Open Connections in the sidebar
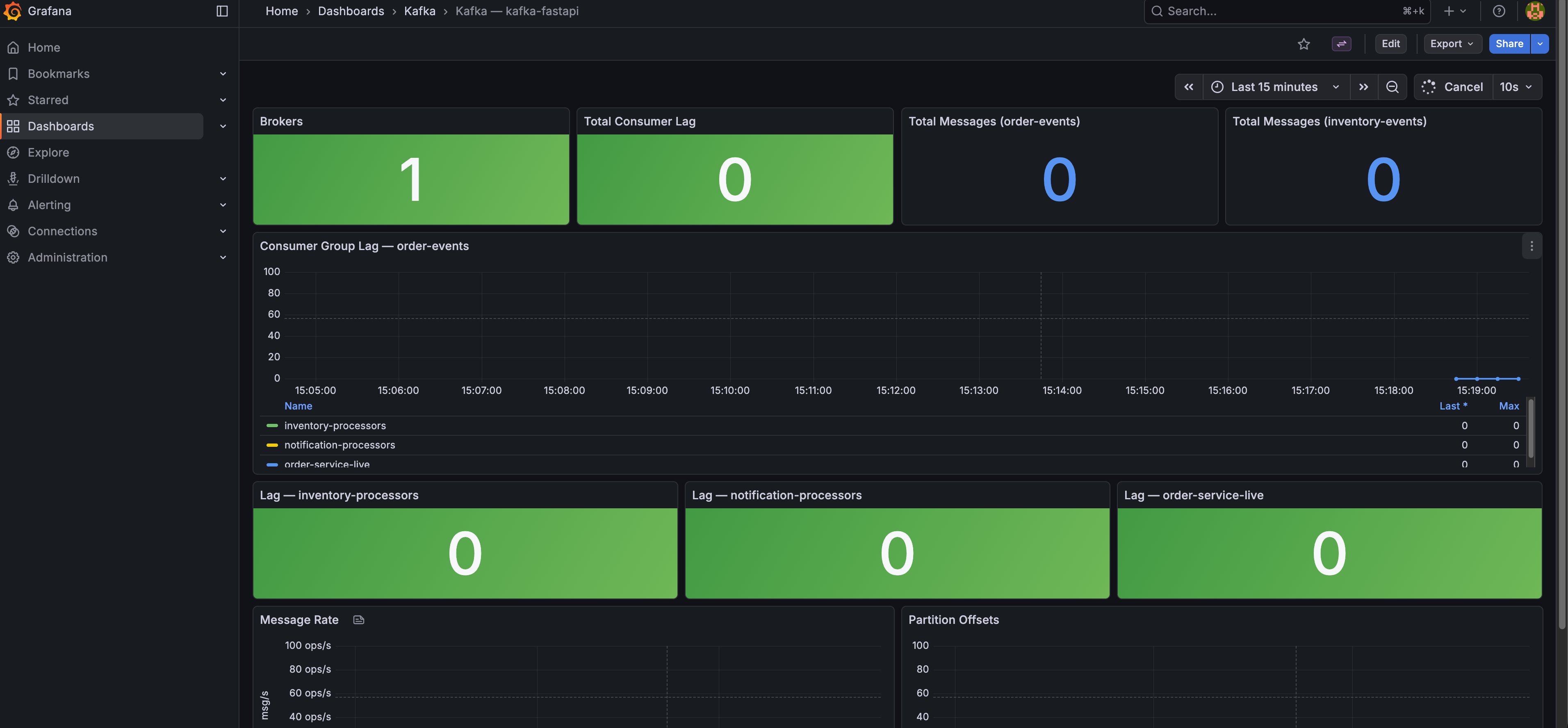 point(62,231)
